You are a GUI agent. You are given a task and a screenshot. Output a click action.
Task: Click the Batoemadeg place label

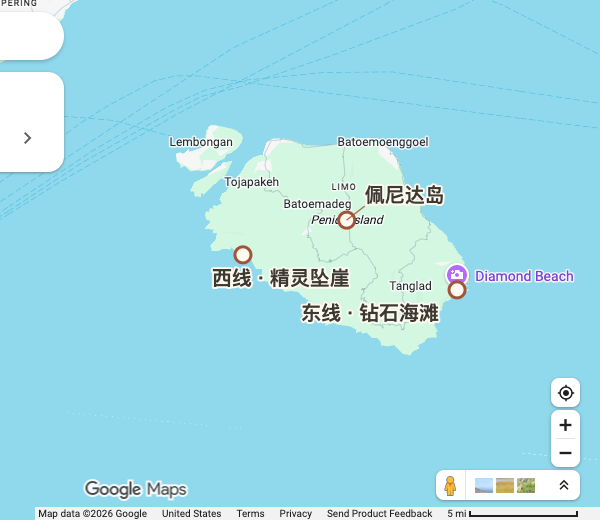(x=317, y=204)
